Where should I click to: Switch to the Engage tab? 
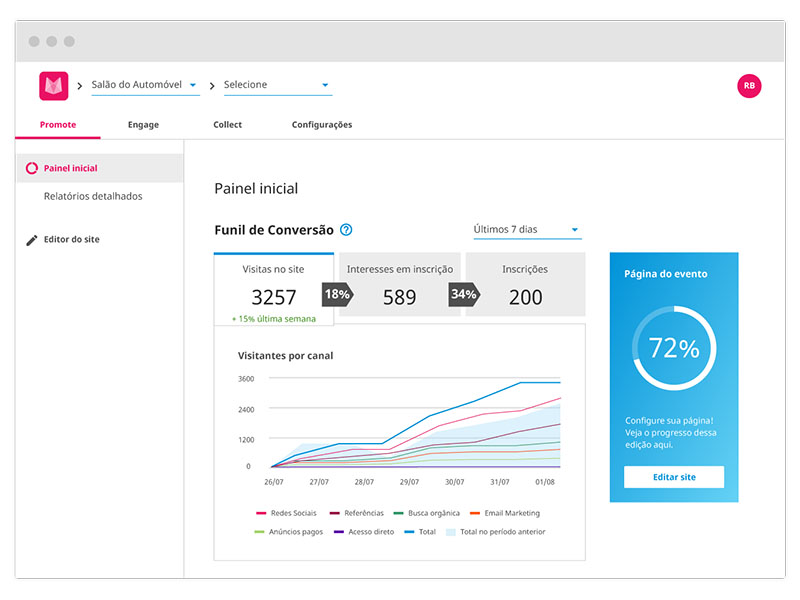point(143,125)
